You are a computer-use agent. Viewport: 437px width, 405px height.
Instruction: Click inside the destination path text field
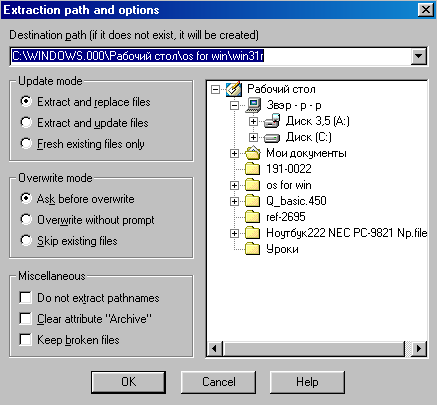click(211, 56)
